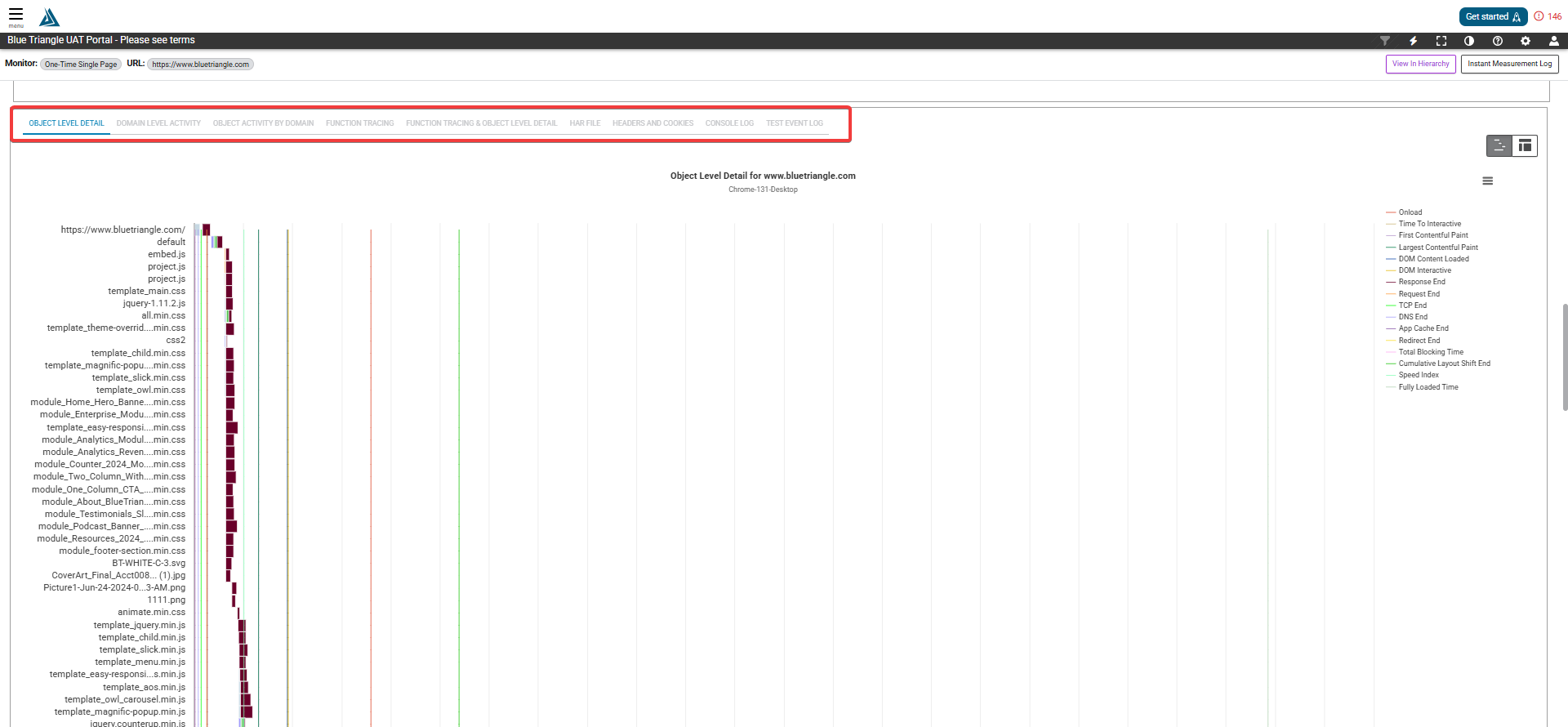The height and width of the screenshot is (727, 1568).
Task: Open the filter funnel icon
Action: pyautogui.click(x=1385, y=41)
